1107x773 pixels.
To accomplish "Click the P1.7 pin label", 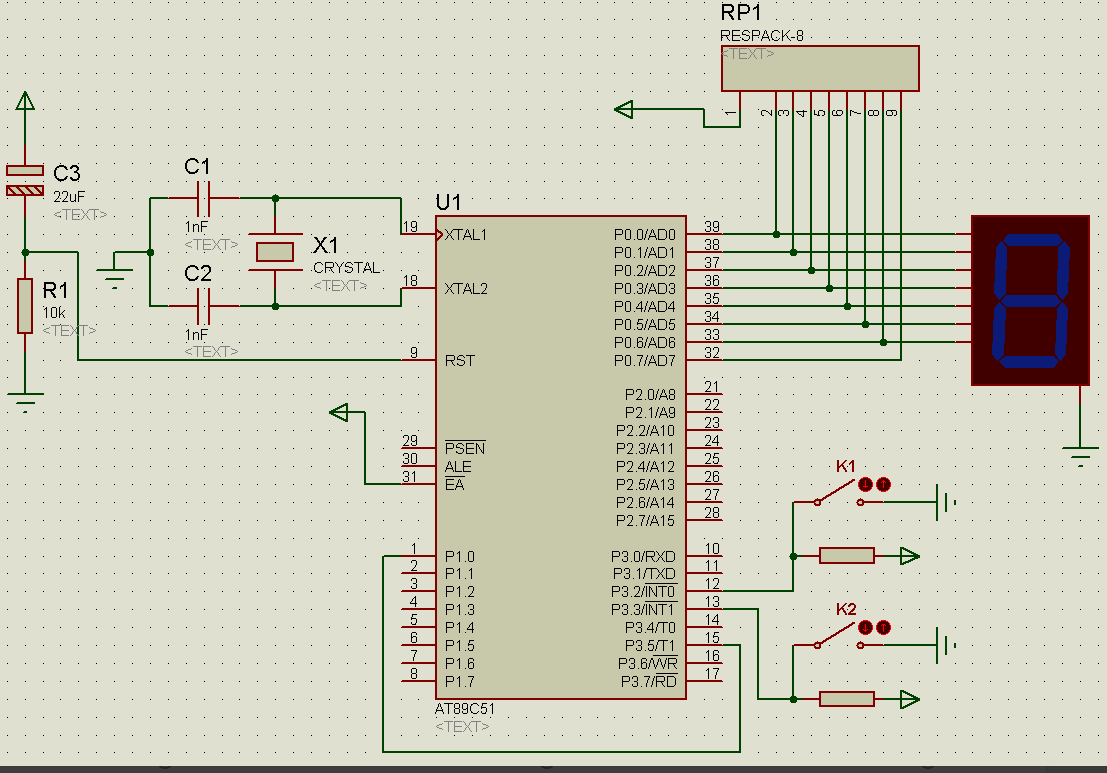I will 460,682.
